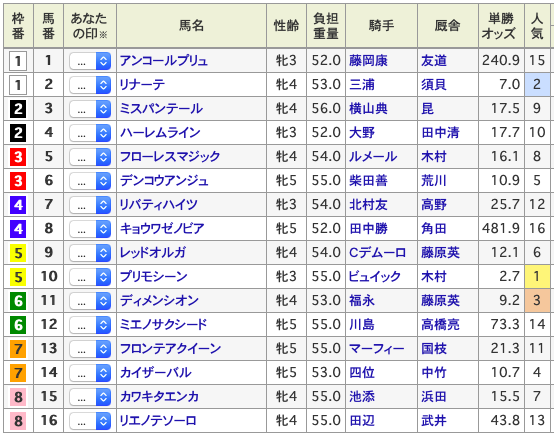Open jockey link 三浦
The width and height of the screenshot is (554, 436).
tap(362, 85)
